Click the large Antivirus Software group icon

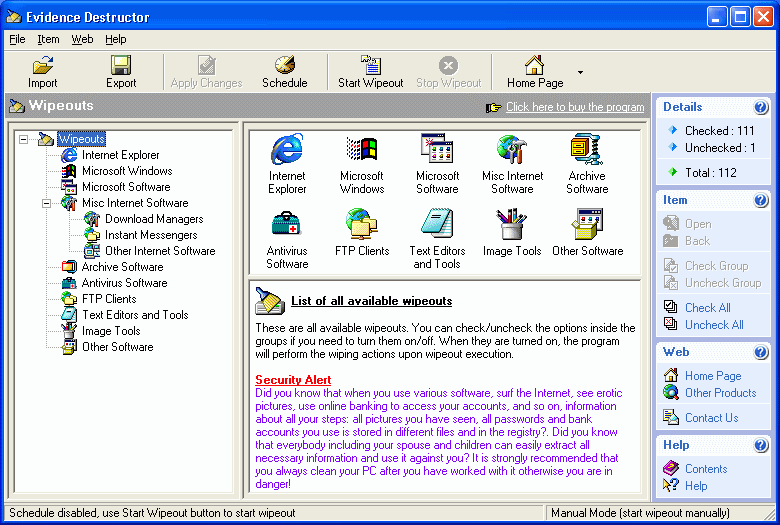287,223
